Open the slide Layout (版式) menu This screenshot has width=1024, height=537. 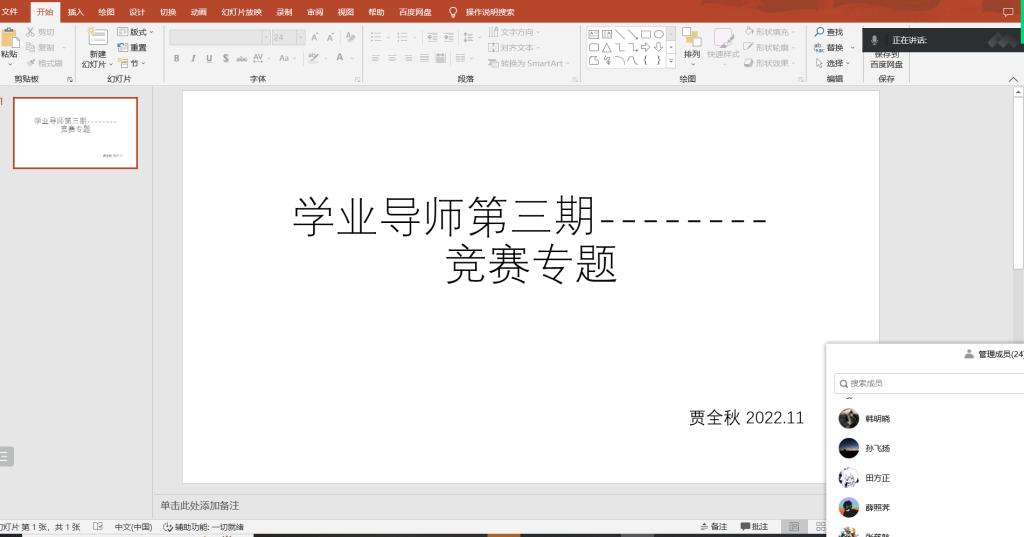click(135, 32)
